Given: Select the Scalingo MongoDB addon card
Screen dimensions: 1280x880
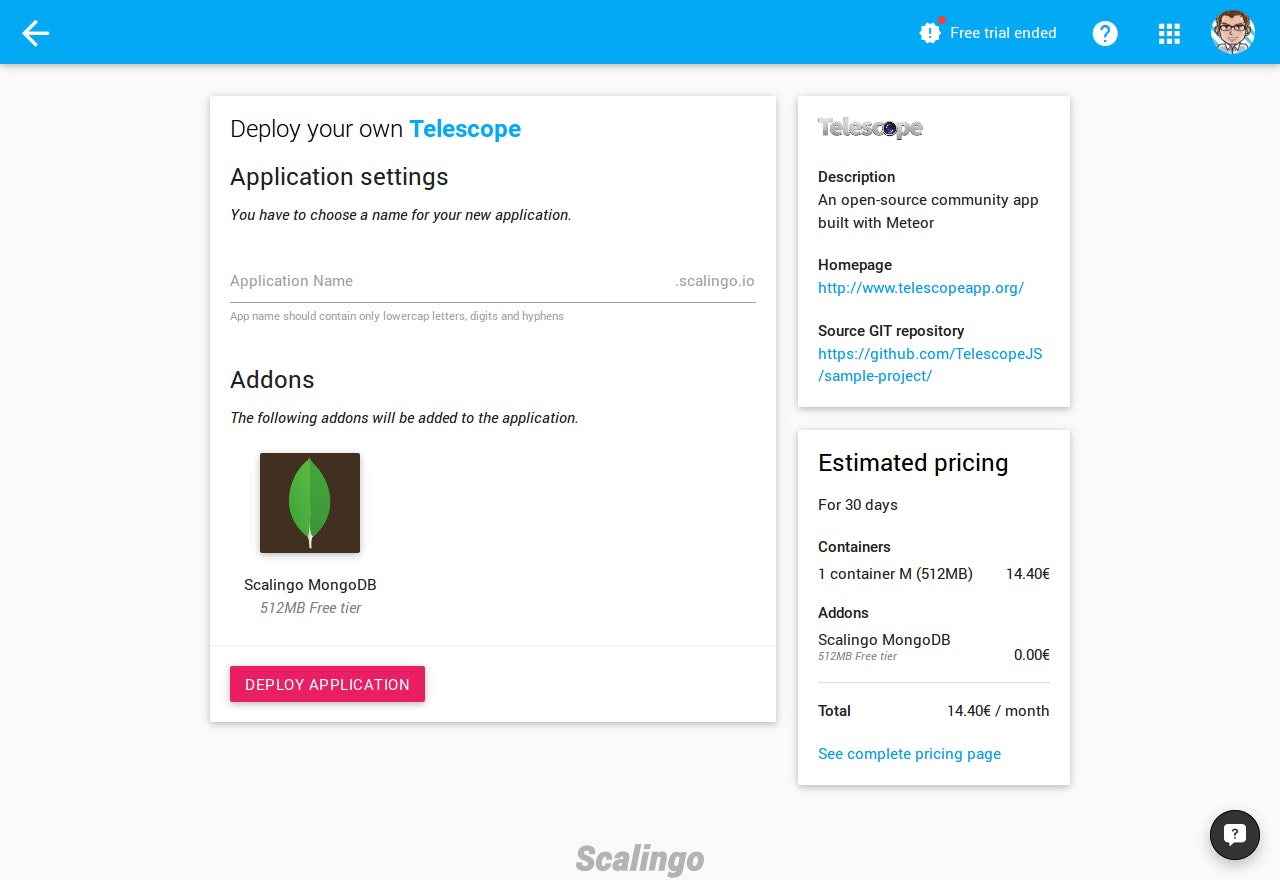Looking at the screenshot, I should point(310,530).
